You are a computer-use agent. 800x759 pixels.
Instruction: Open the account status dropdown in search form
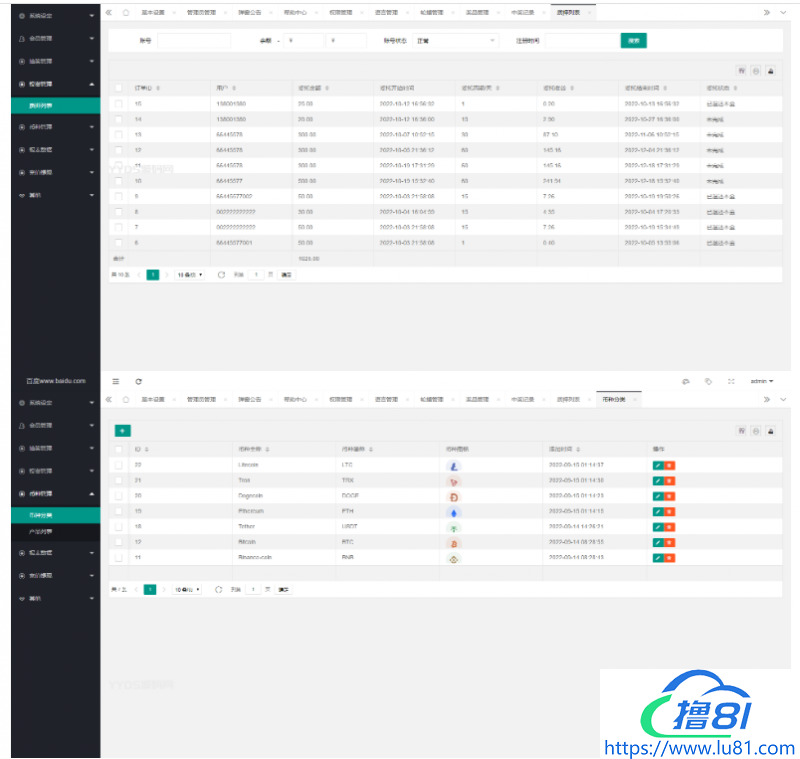[455, 40]
